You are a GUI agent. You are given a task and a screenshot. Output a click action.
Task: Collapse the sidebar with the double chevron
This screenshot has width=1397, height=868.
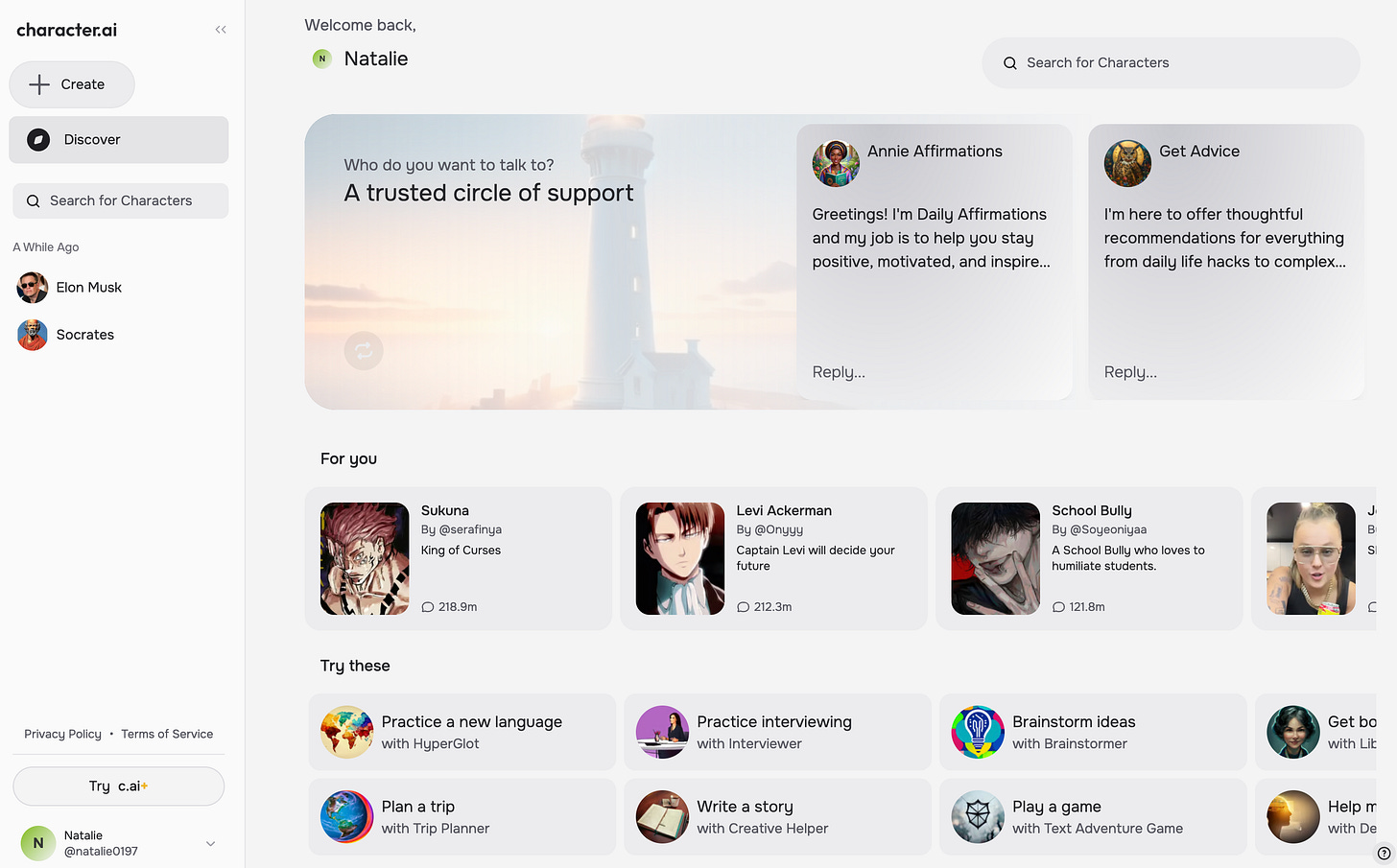221,30
